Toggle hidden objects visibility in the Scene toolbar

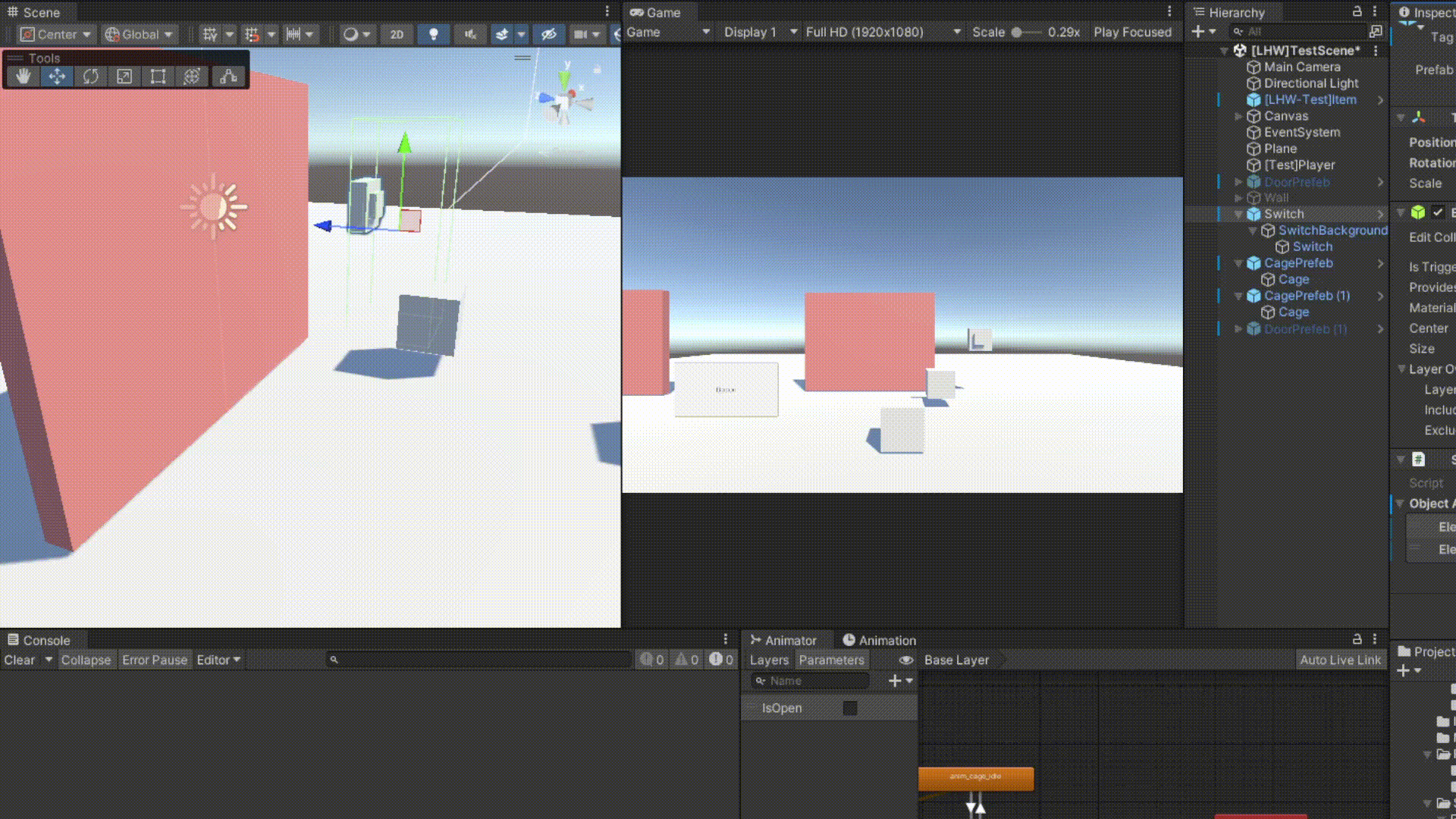[548, 34]
